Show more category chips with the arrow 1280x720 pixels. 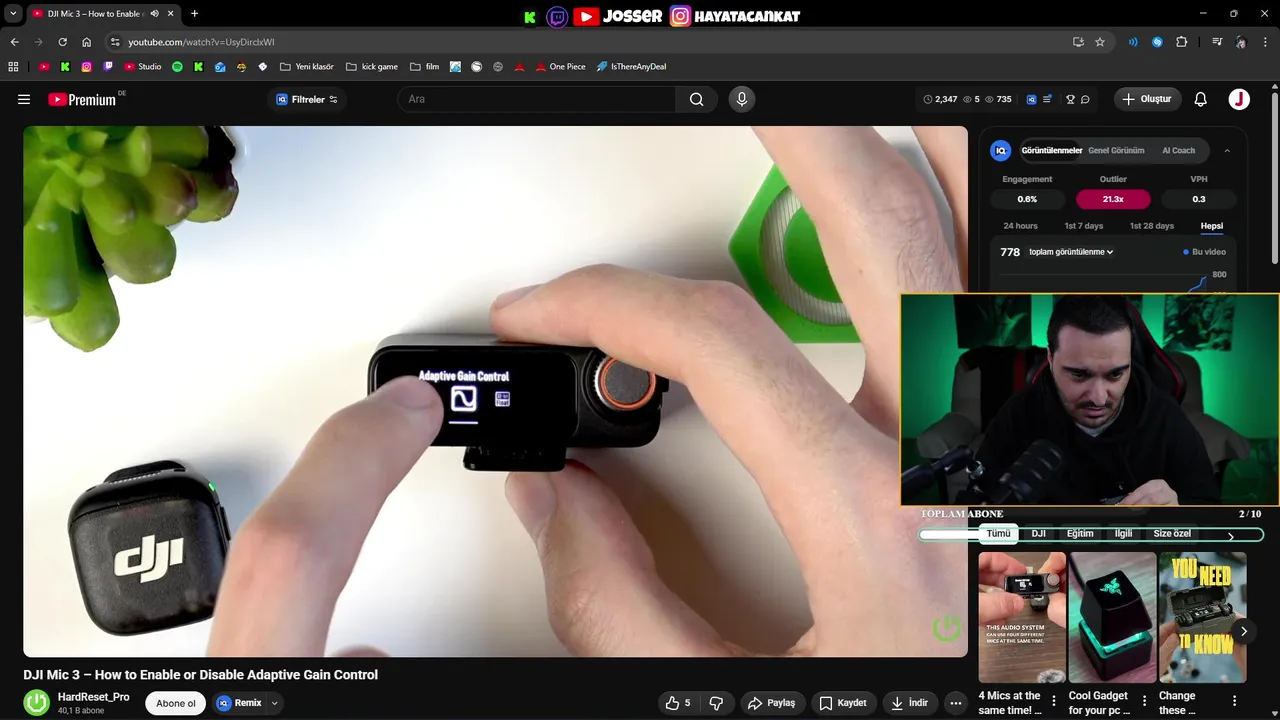[x=1231, y=537]
